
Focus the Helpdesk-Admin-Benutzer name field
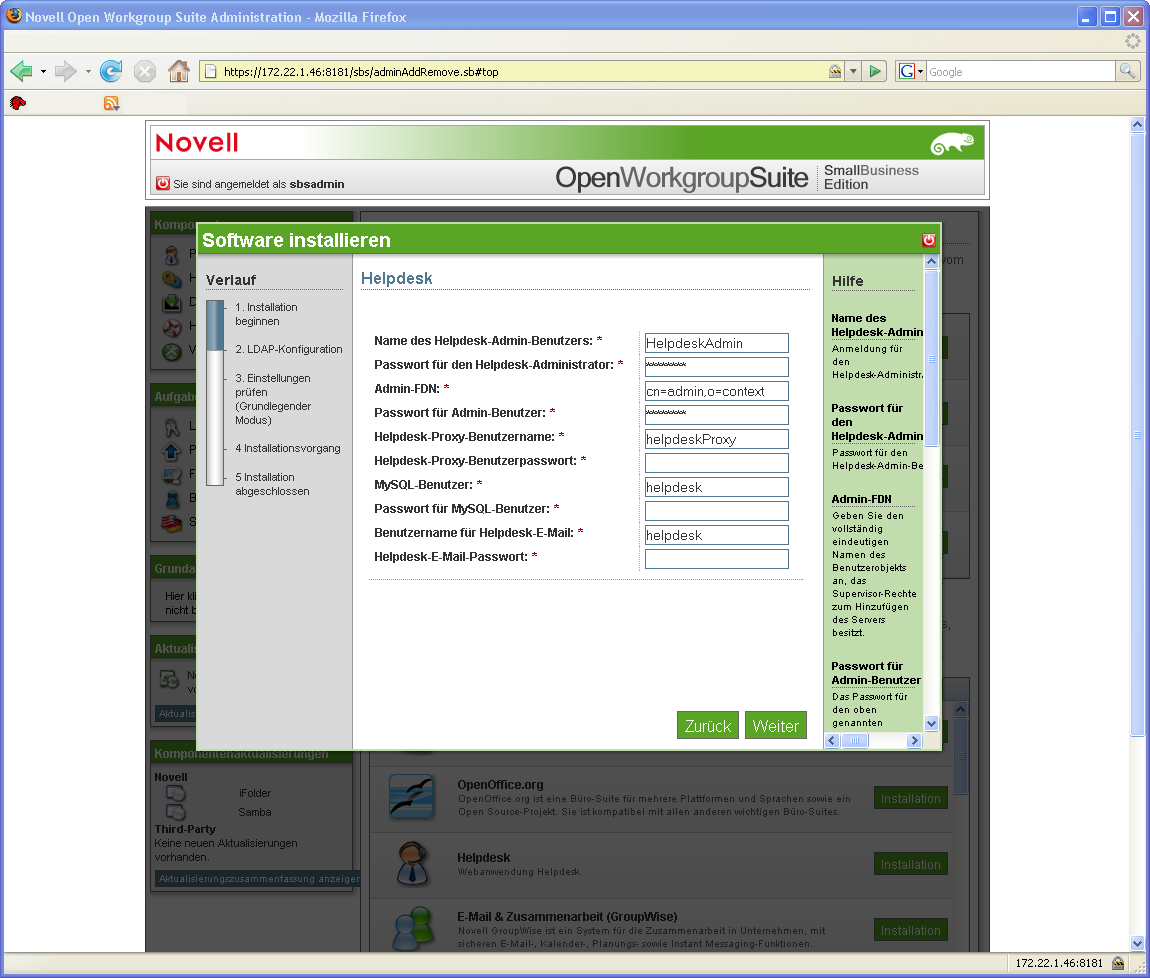pyautogui.click(x=717, y=343)
